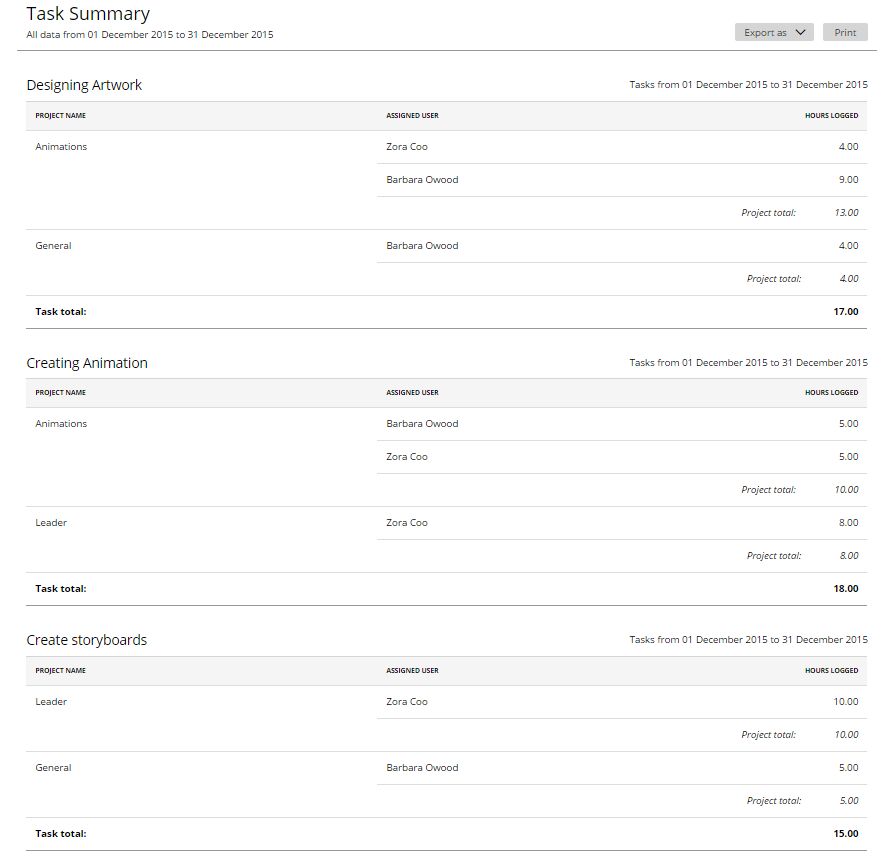Click the Export as chevron arrow
The image size is (896, 861).
pyautogui.click(x=801, y=33)
